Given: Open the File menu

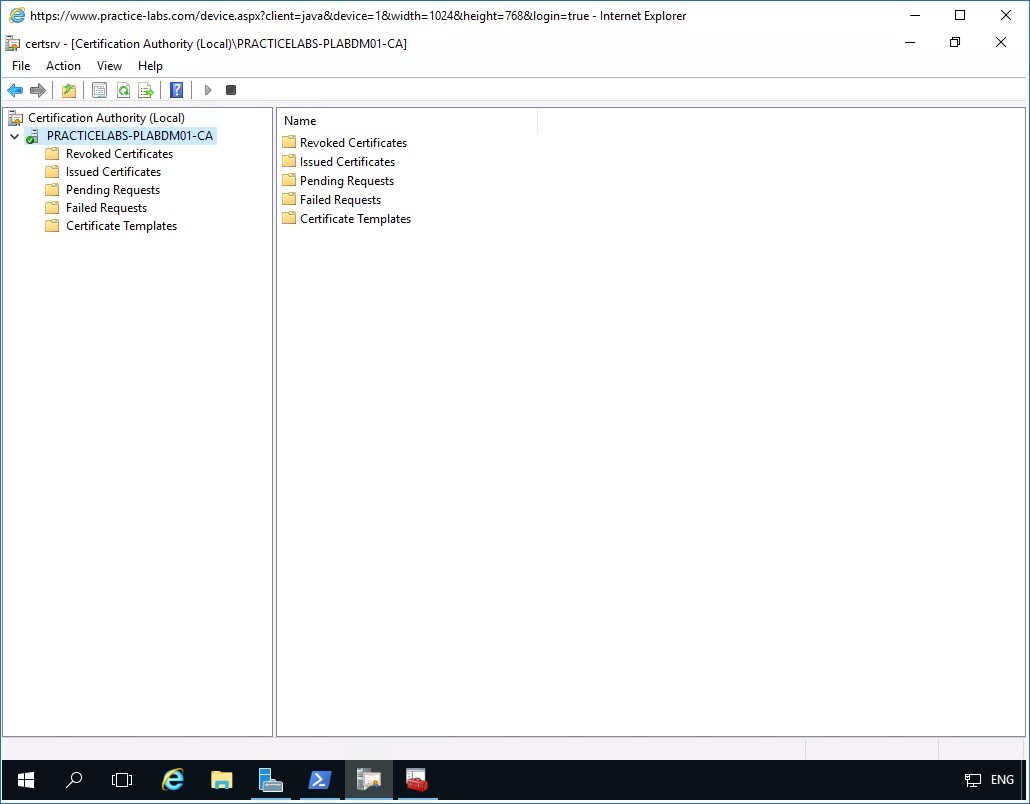Looking at the screenshot, I should point(20,65).
